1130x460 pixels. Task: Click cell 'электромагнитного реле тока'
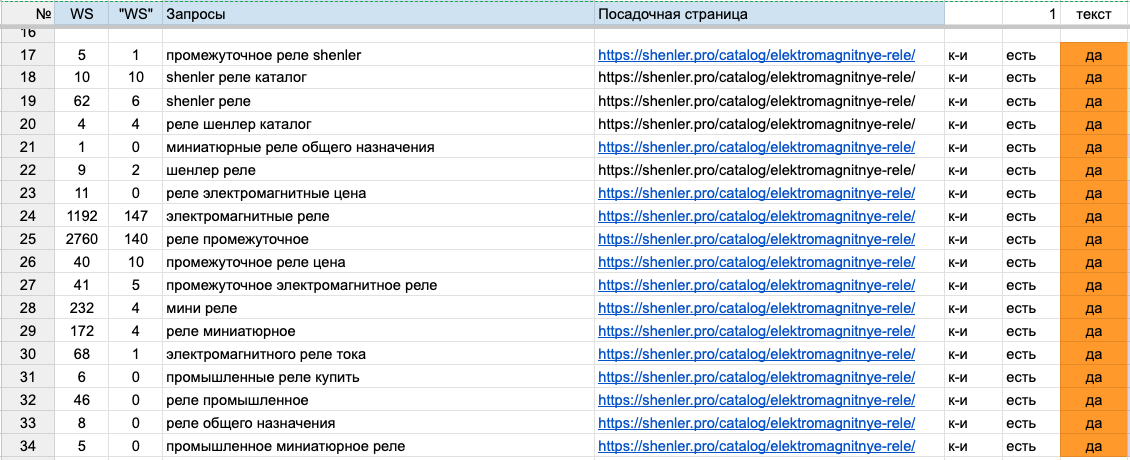pyautogui.click(x=378, y=355)
